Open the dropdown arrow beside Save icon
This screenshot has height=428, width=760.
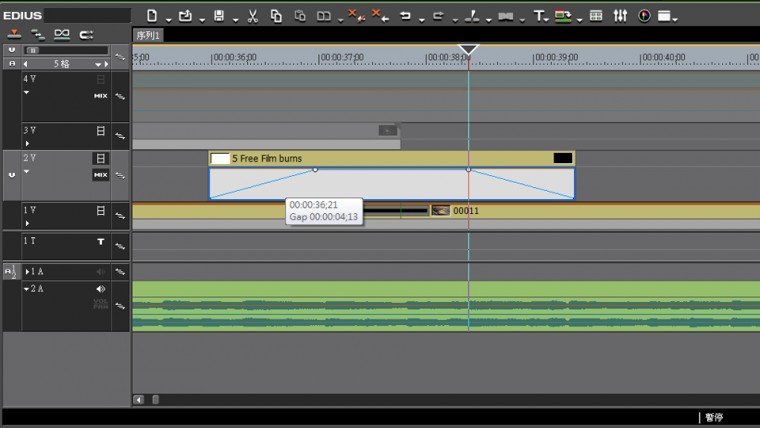(x=234, y=18)
